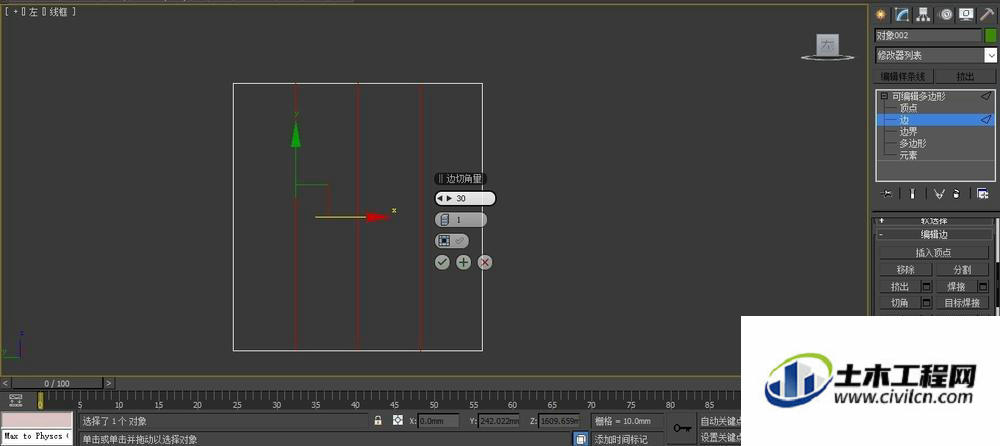Screen dimensions: 1000x446
Task: Click the 焊接 button
Action: [957, 286]
